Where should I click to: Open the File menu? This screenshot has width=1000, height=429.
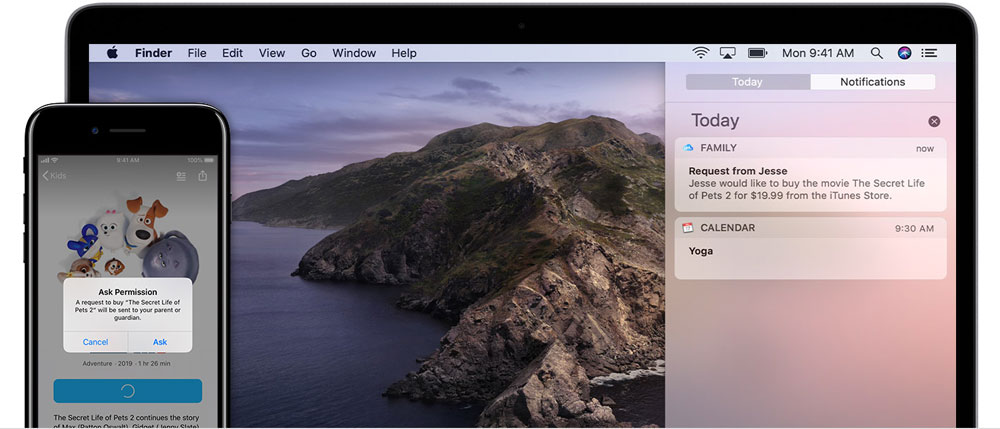click(x=197, y=53)
